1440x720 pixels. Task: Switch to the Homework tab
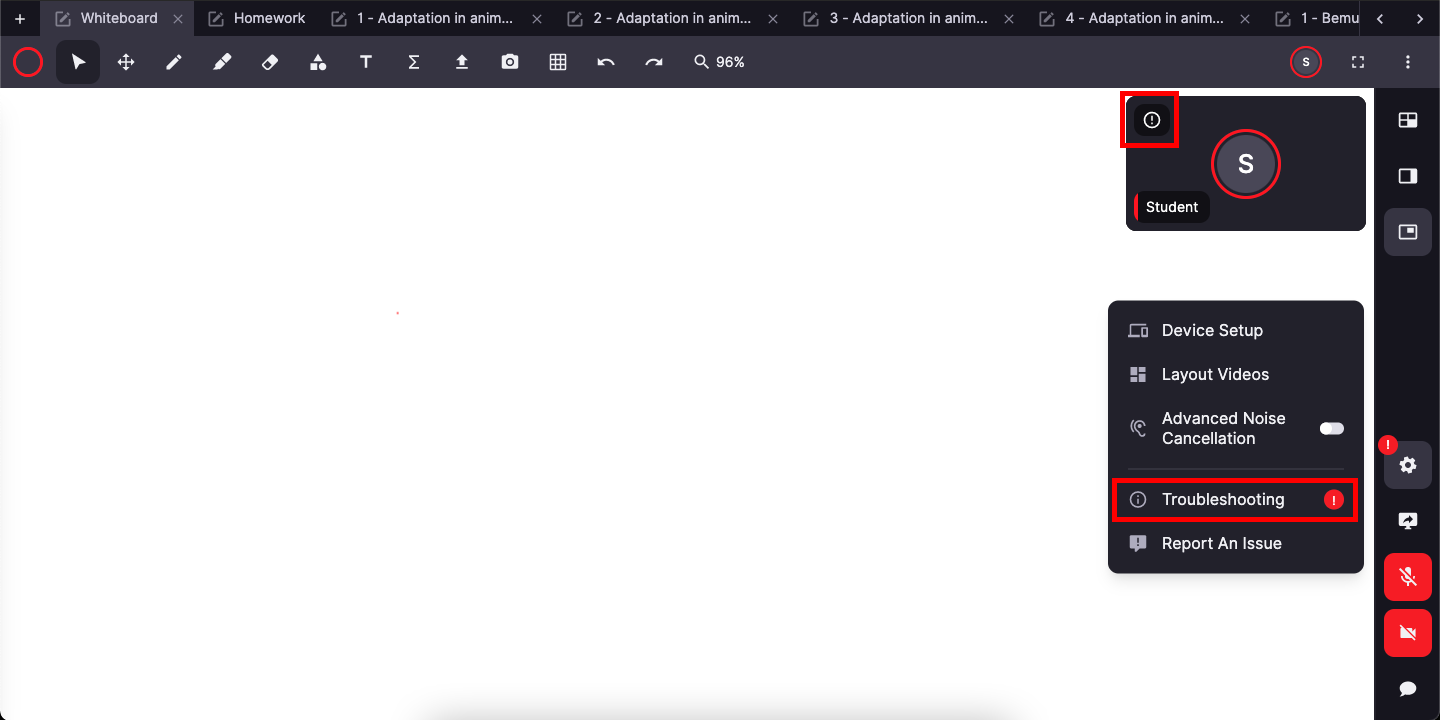click(x=269, y=18)
